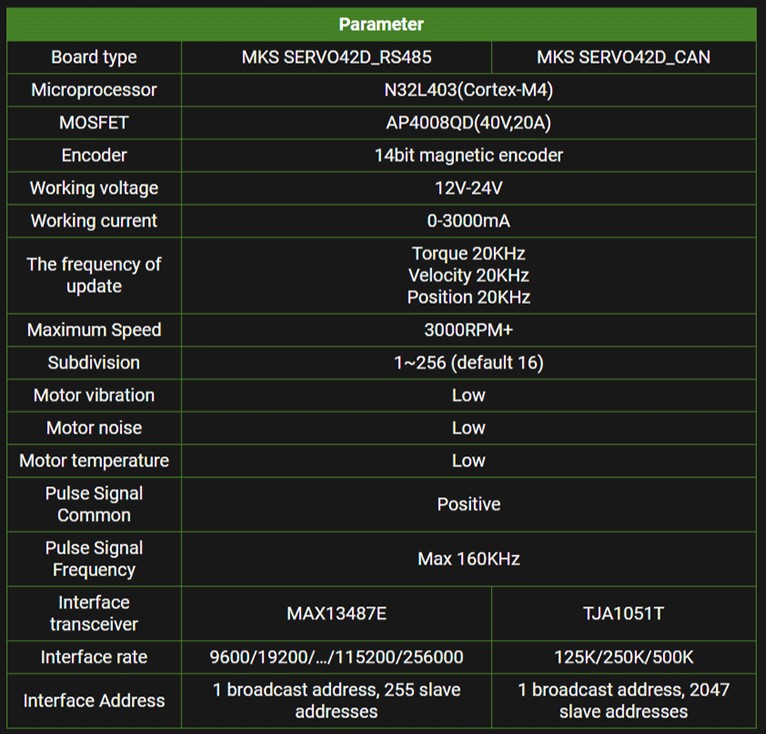Select the 'Board type' label cell
Screen dimensions: 766x734
pos(94,57)
